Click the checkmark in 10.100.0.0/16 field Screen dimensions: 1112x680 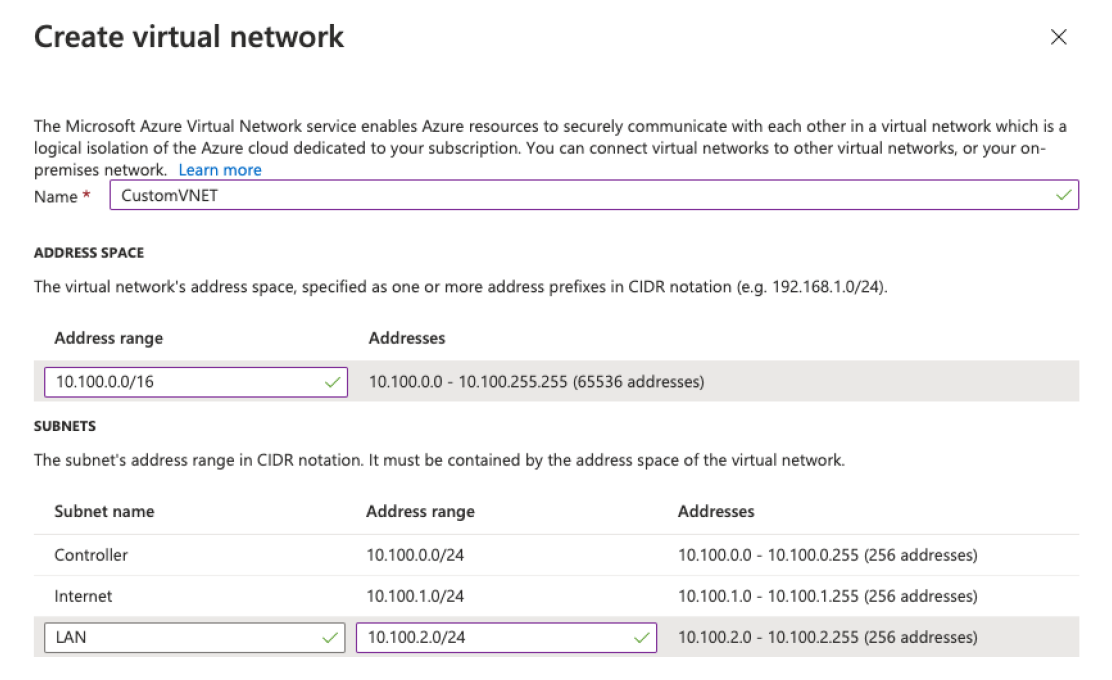pos(332,382)
